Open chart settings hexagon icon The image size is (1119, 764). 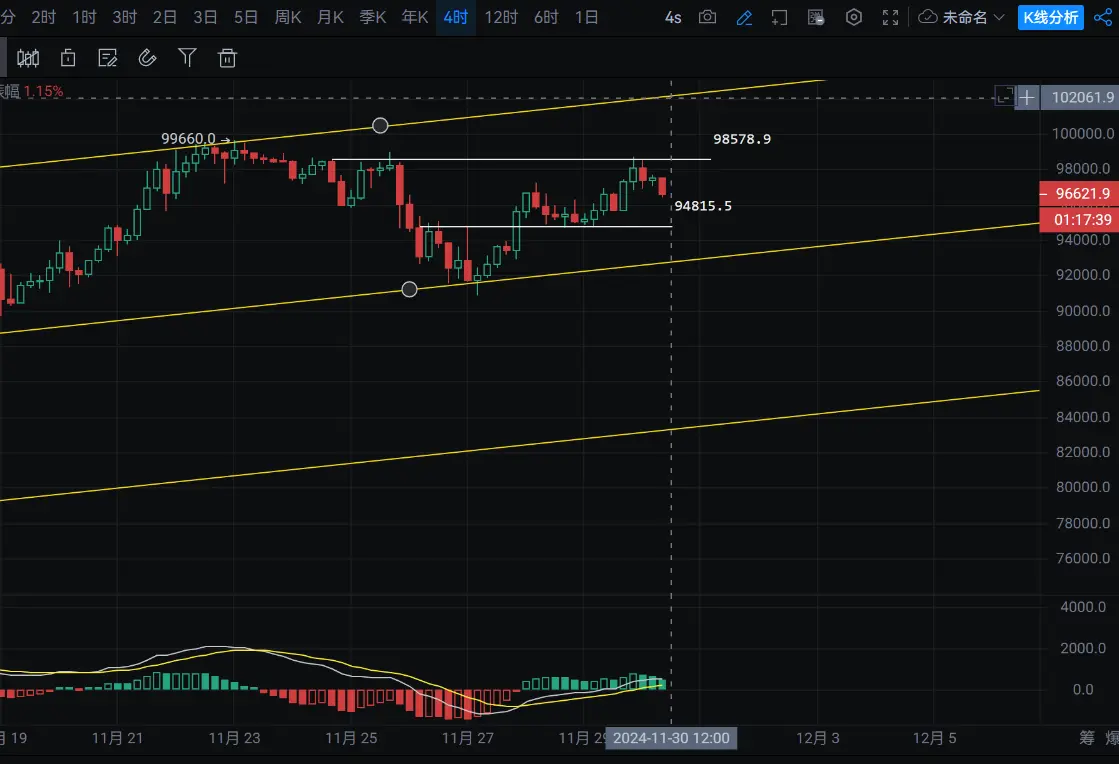pyautogui.click(x=854, y=17)
